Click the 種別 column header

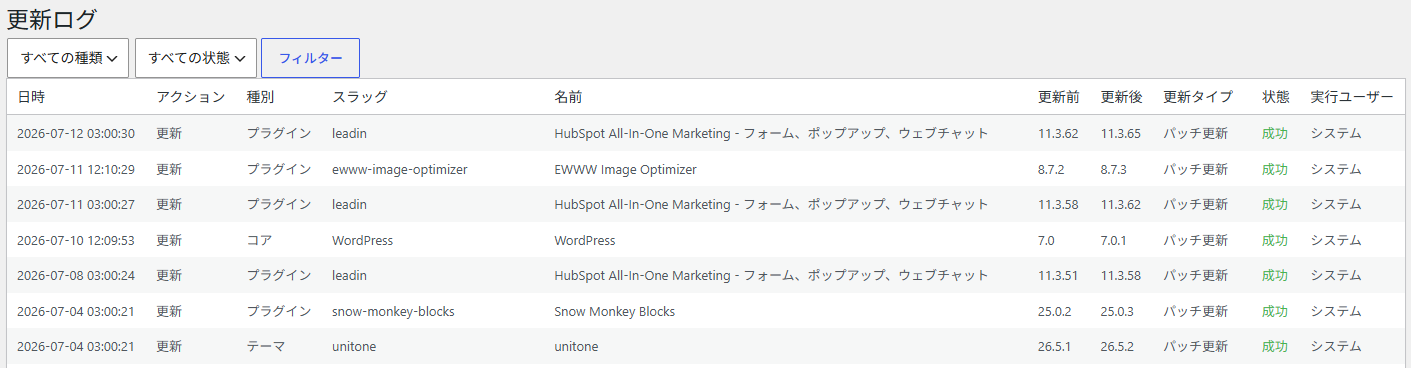click(260, 97)
